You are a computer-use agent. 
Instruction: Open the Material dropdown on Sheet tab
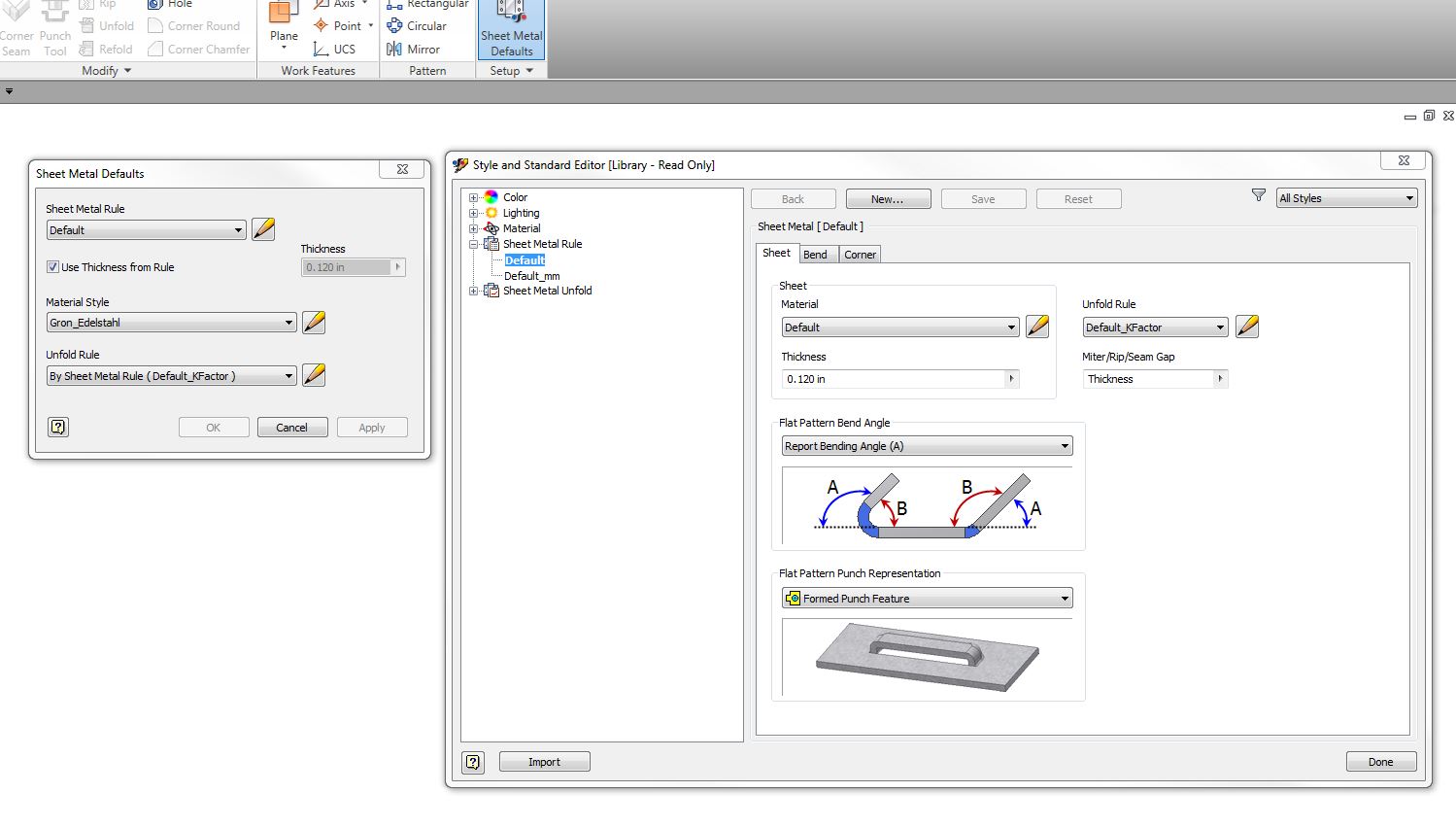click(x=900, y=327)
